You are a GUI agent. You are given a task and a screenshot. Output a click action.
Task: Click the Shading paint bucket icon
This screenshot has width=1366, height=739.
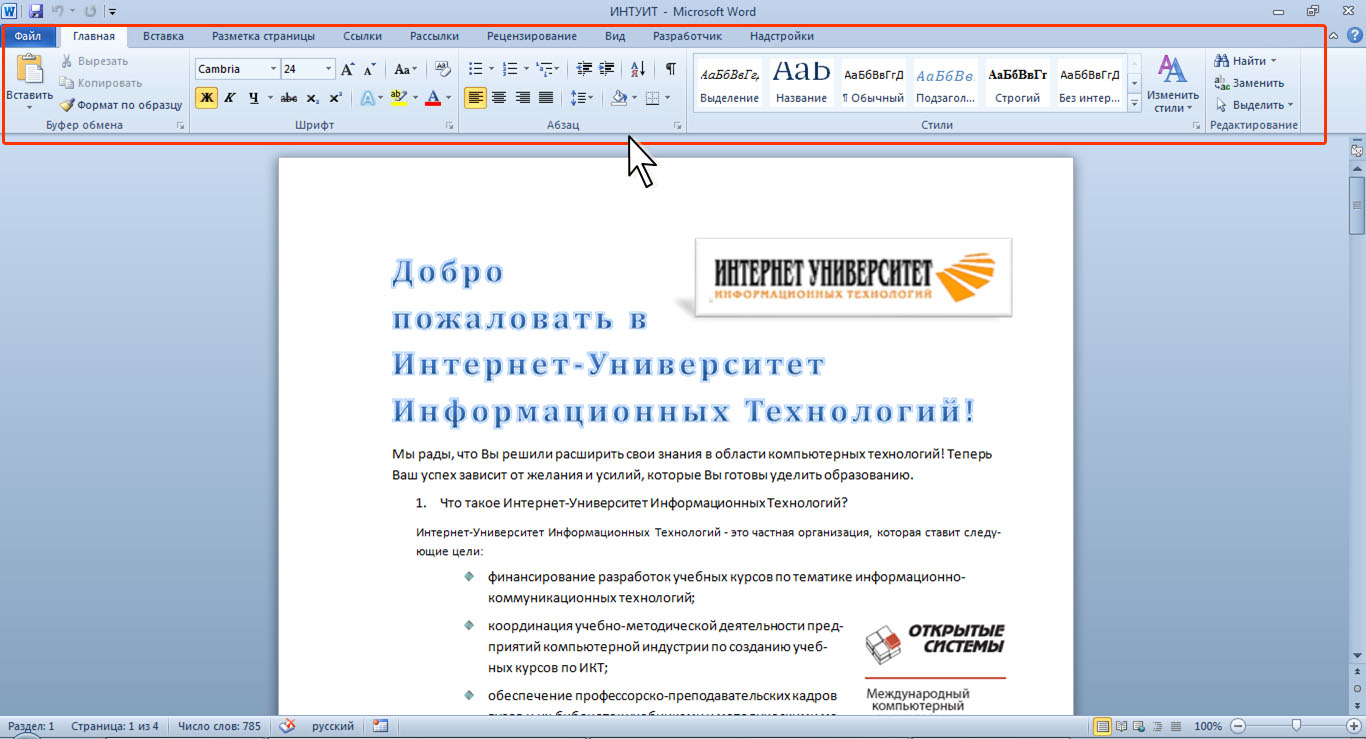click(619, 97)
